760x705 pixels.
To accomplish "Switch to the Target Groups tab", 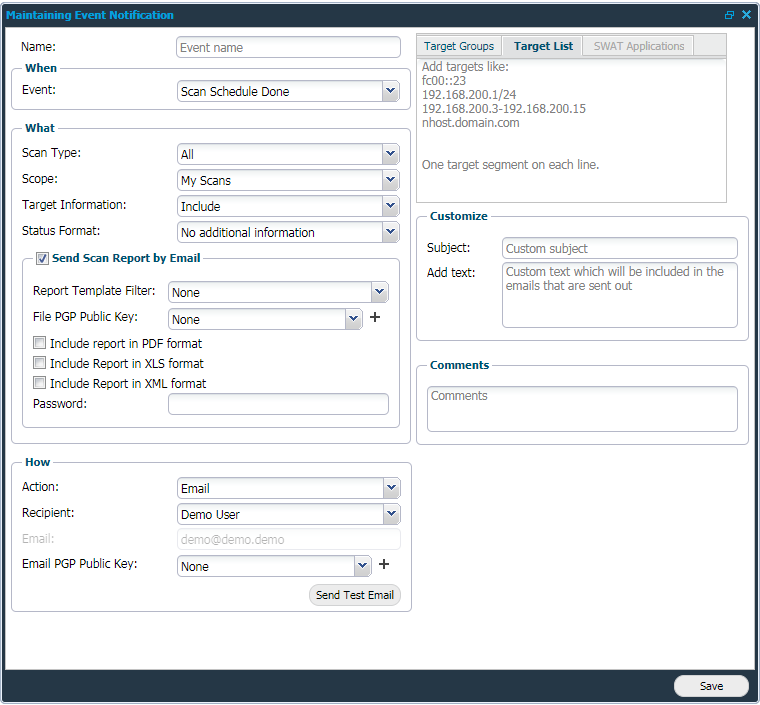I will pos(459,46).
